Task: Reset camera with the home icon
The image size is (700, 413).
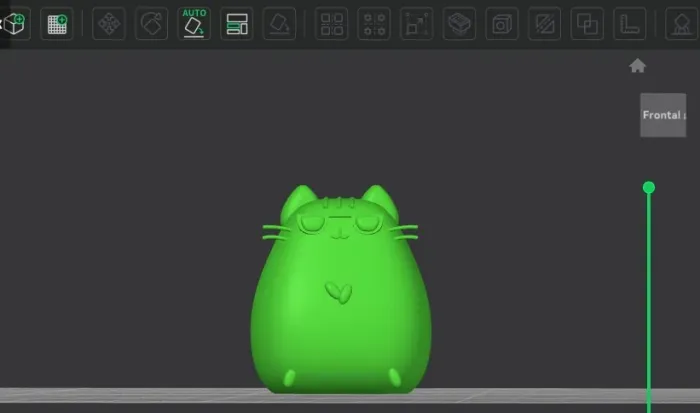Action: click(638, 66)
